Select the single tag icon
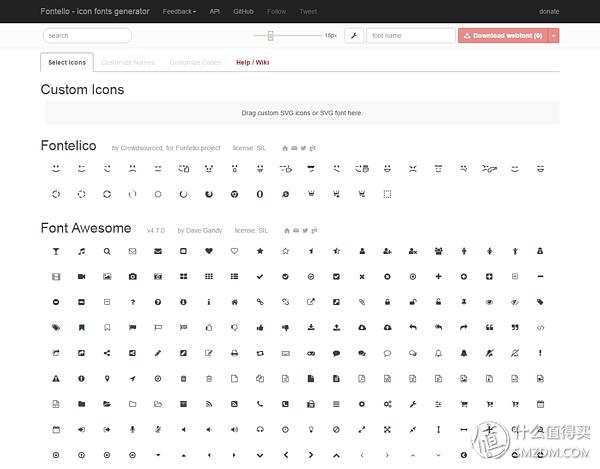Image resolution: width=600 pixels, height=469 pixels. pos(540,302)
